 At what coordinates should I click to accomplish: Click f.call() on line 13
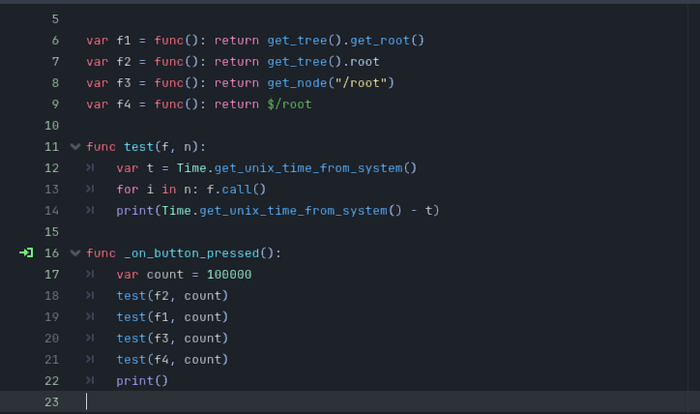(236, 189)
